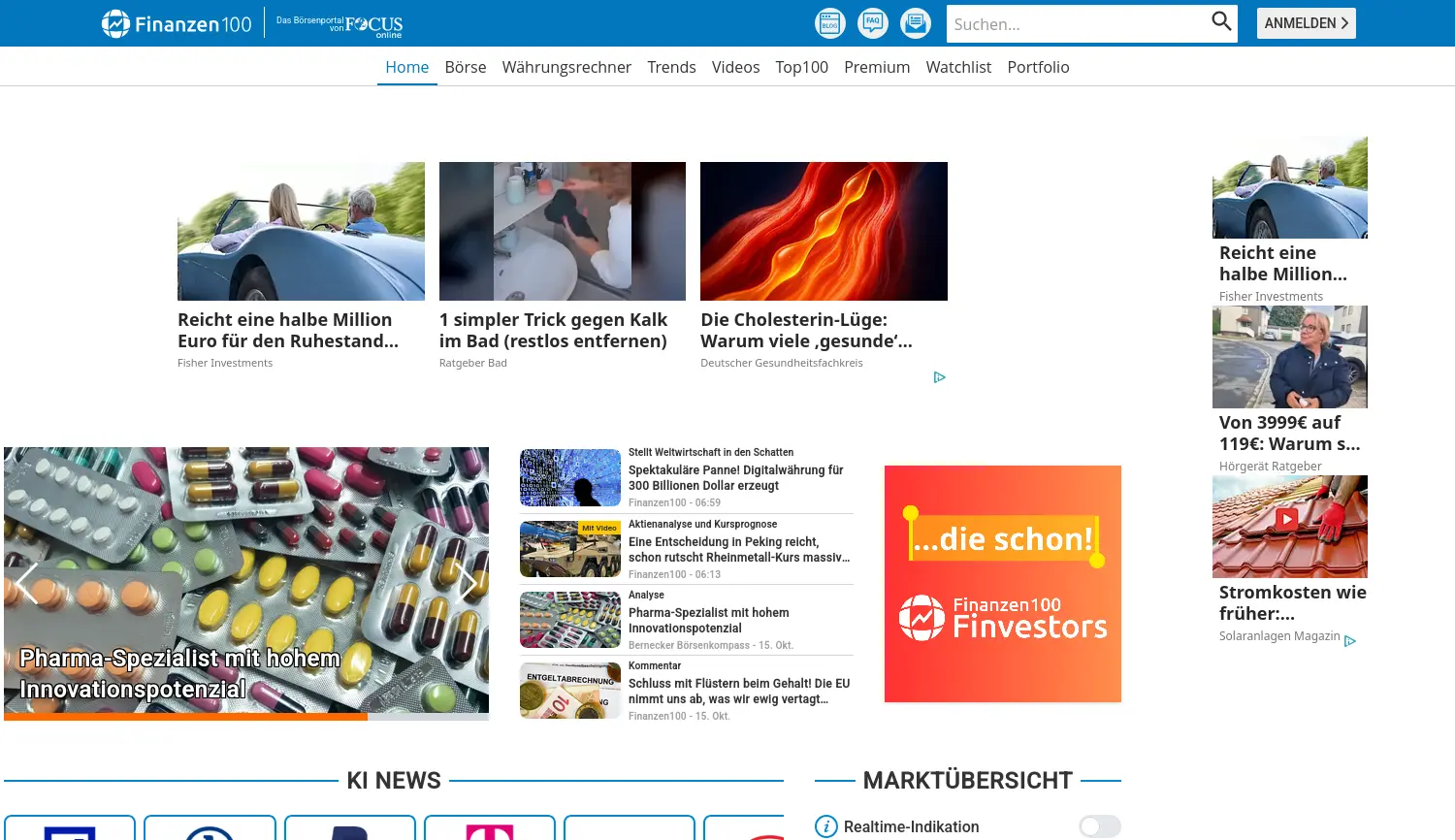Viewport: 1455px width, 840px height.
Task: Advance to the next carousel slide
Action: coord(468,583)
